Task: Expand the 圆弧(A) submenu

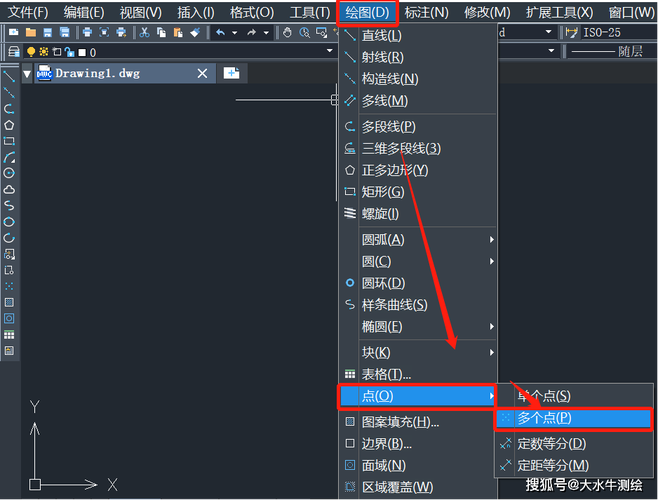Action: (x=491, y=240)
